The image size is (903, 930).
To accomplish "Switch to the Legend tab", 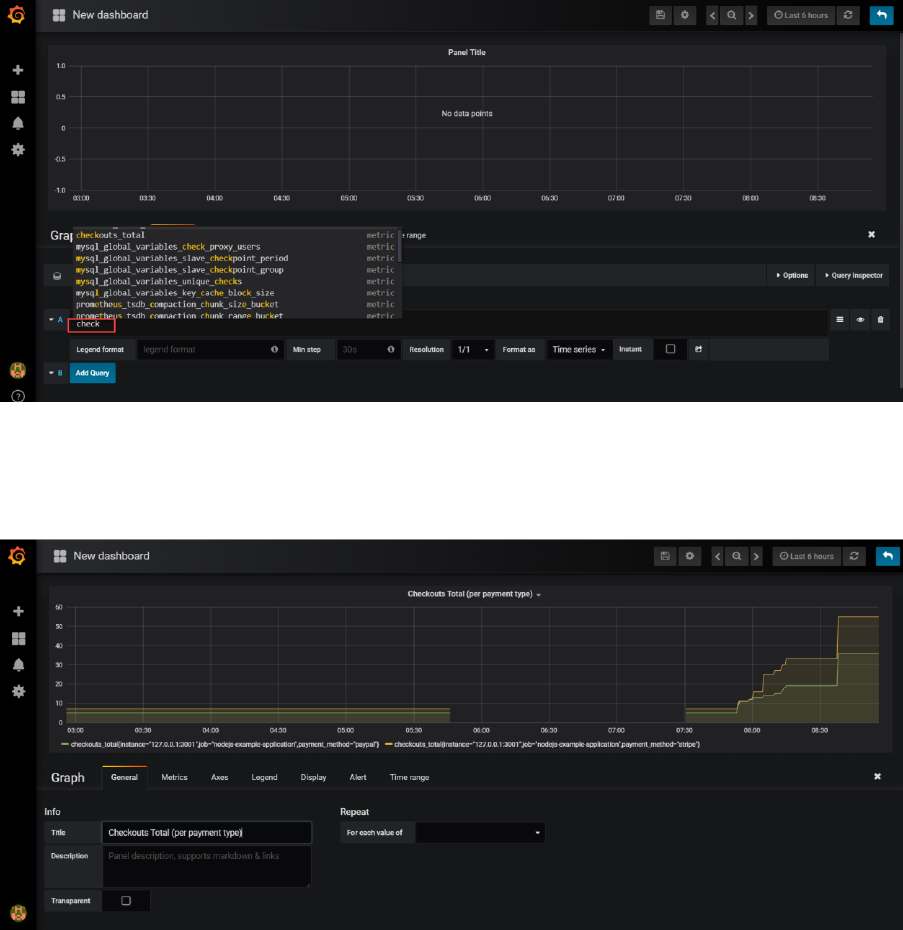I will (x=264, y=777).
